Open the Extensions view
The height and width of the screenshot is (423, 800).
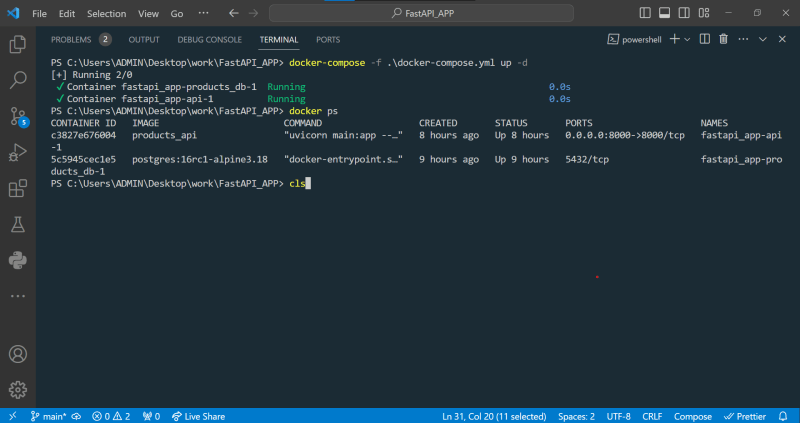[x=18, y=188]
